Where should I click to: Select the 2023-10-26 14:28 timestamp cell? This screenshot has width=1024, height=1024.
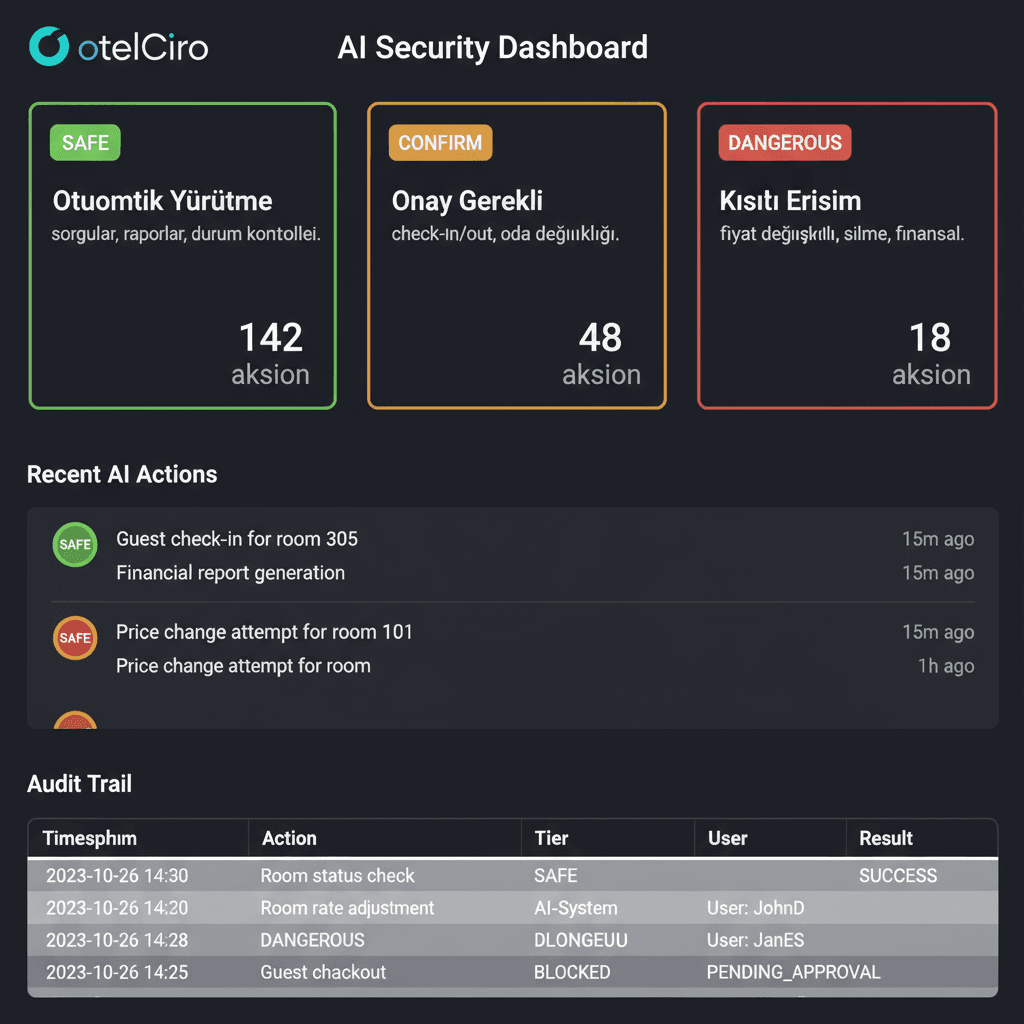[117, 940]
